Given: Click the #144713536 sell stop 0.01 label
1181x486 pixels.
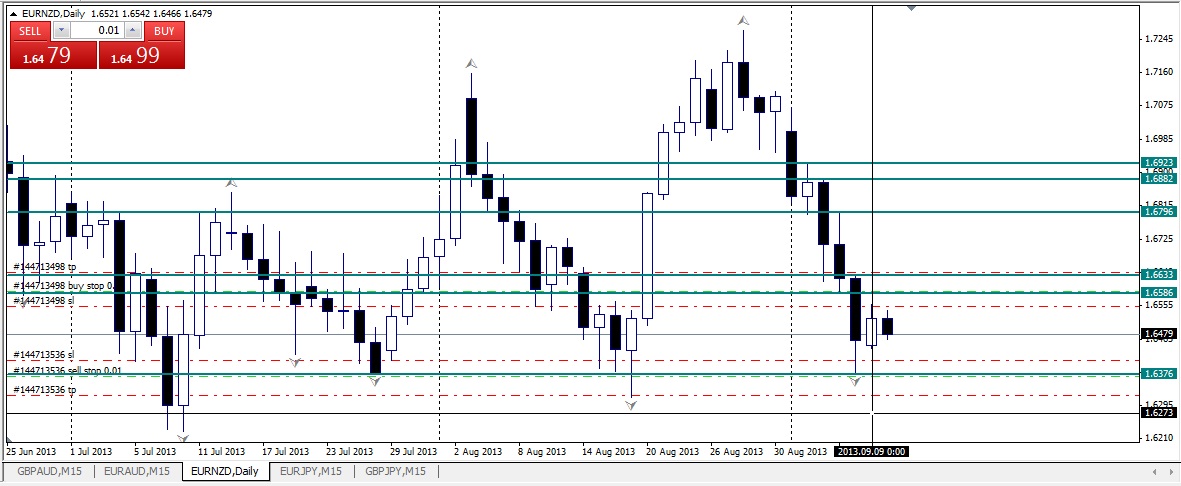Looking at the screenshot, I should (x=68, y=370).
